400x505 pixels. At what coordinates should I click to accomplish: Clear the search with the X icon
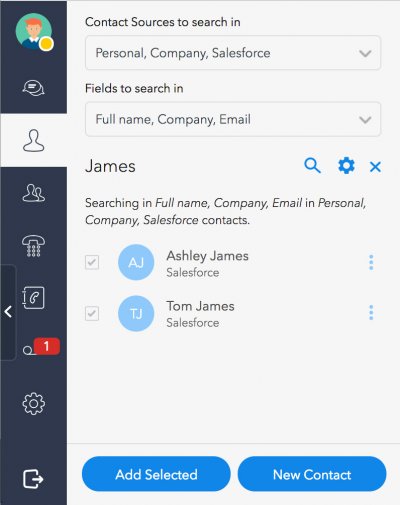pos(375,167)
